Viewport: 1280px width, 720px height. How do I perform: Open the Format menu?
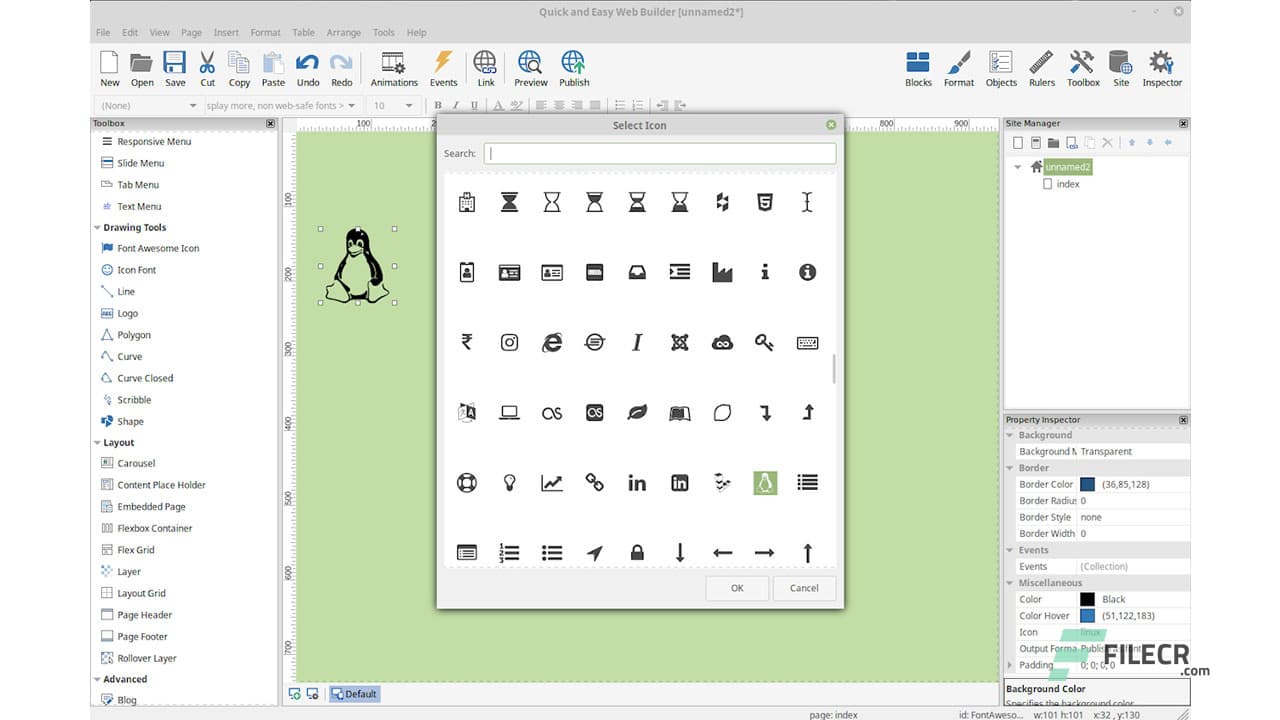coord(264,32)
